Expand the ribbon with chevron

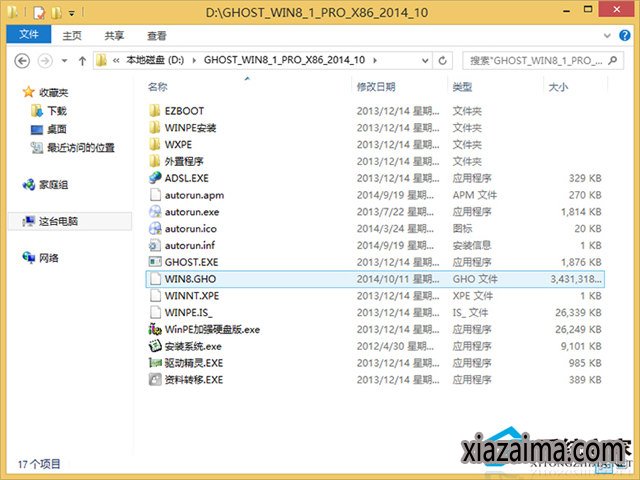tap(607, 36)
